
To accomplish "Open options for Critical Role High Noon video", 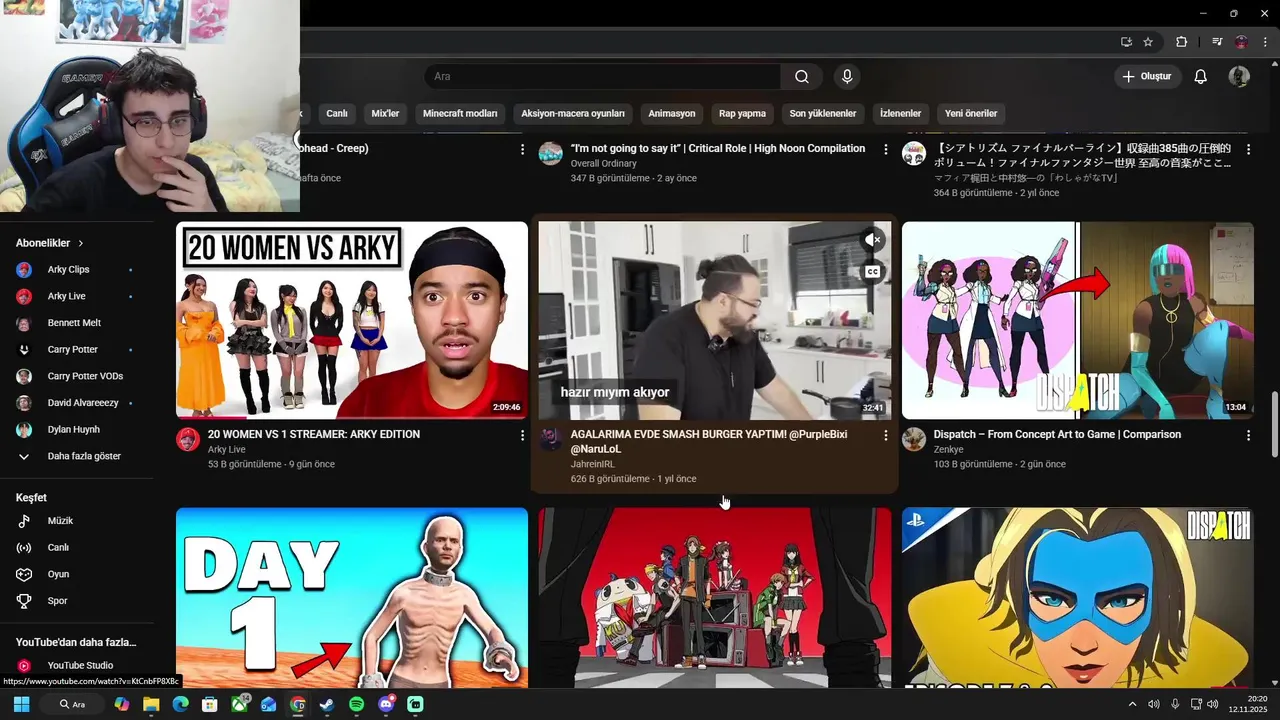I will coord(885,149).
